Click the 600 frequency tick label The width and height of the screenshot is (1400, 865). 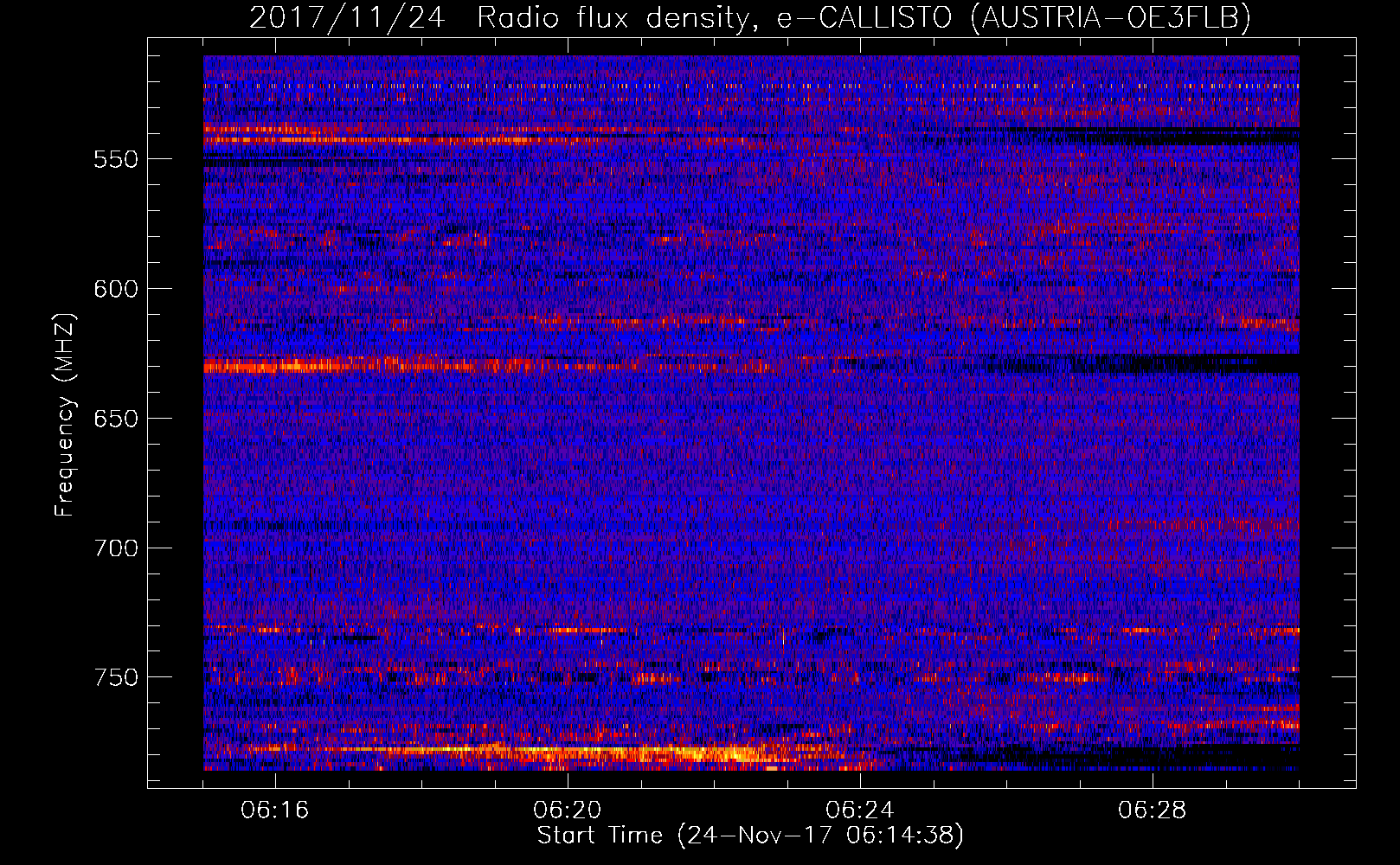[116, 289]
